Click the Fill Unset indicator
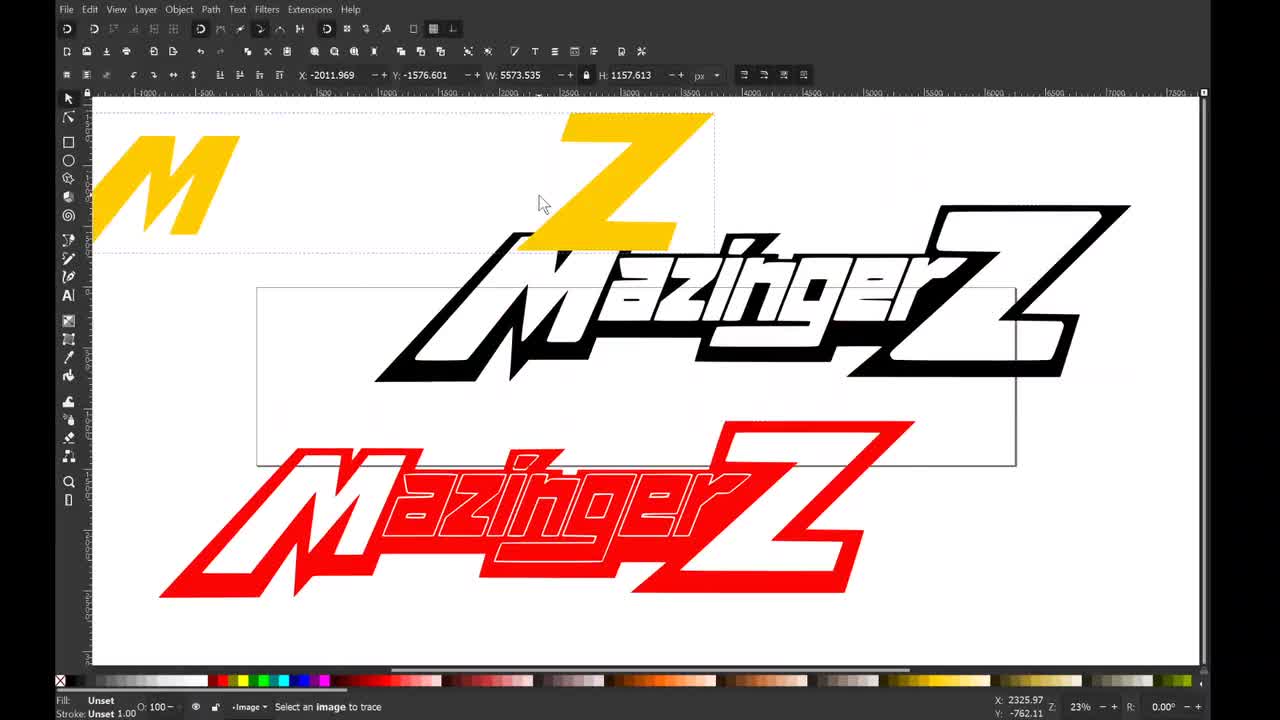Viewport: 1280px width, 720px height. 101,701
